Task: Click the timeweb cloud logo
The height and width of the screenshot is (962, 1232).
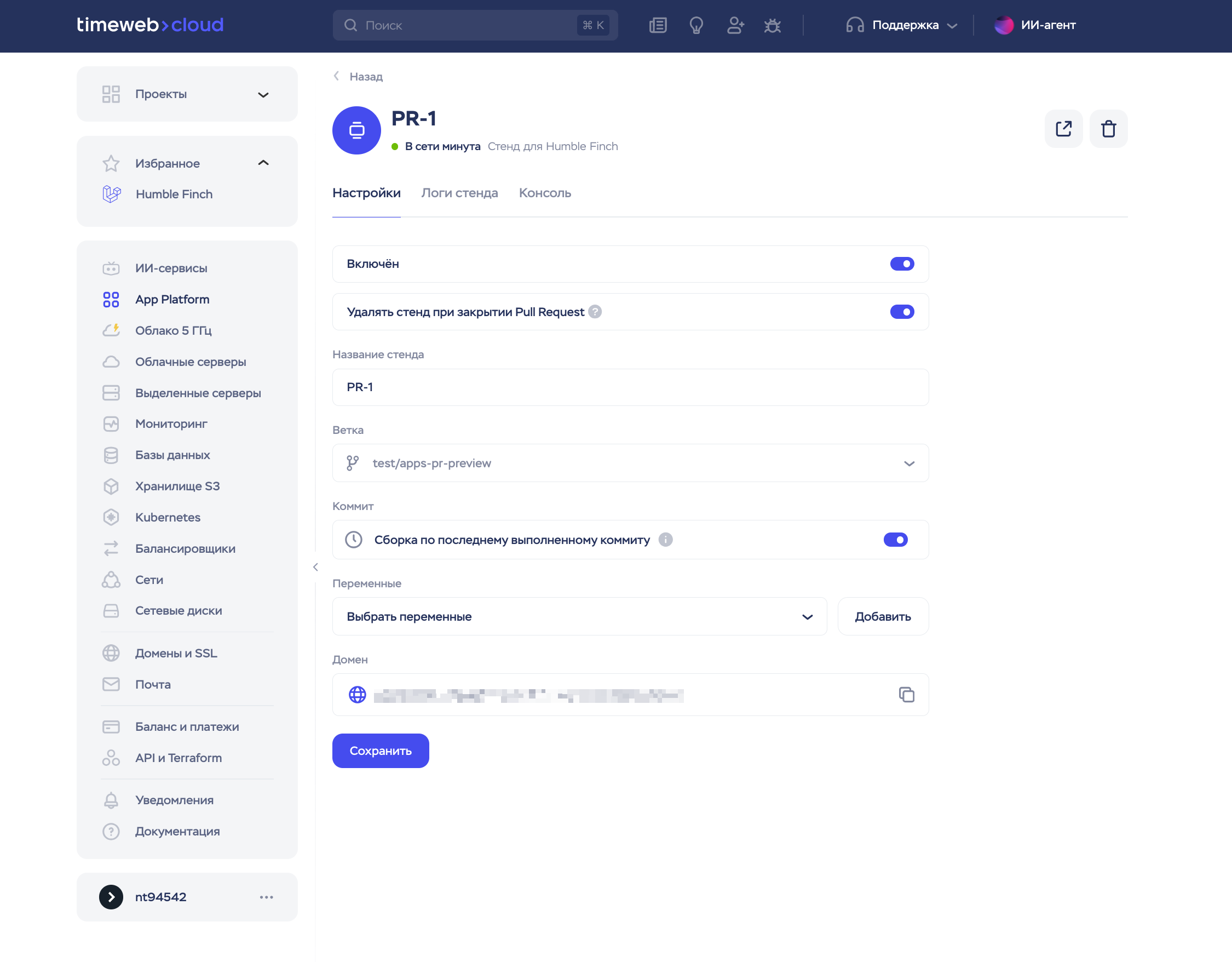Action: pos(150,25)
